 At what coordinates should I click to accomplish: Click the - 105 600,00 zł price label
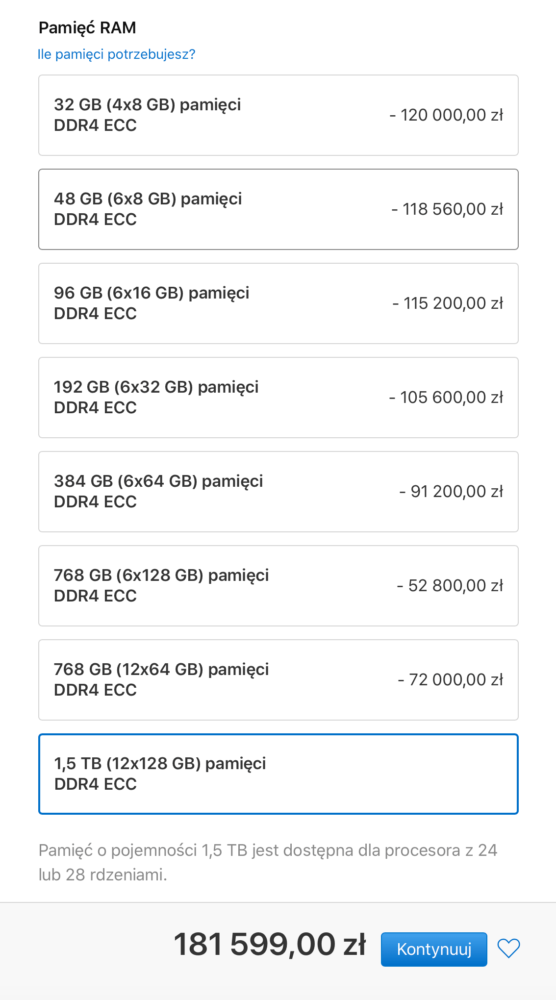click(446, 397)
